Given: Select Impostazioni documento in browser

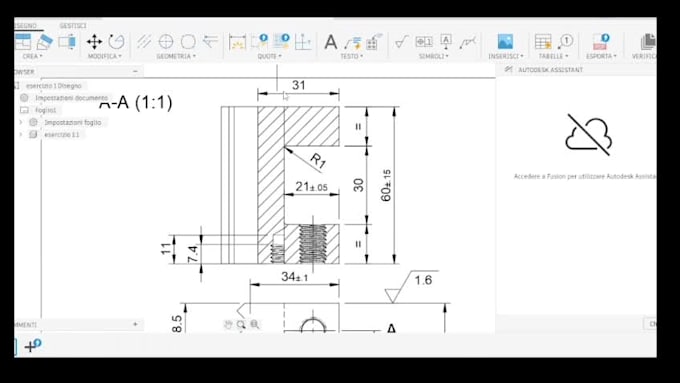Looking at the screenshot, I should [72, 98].
